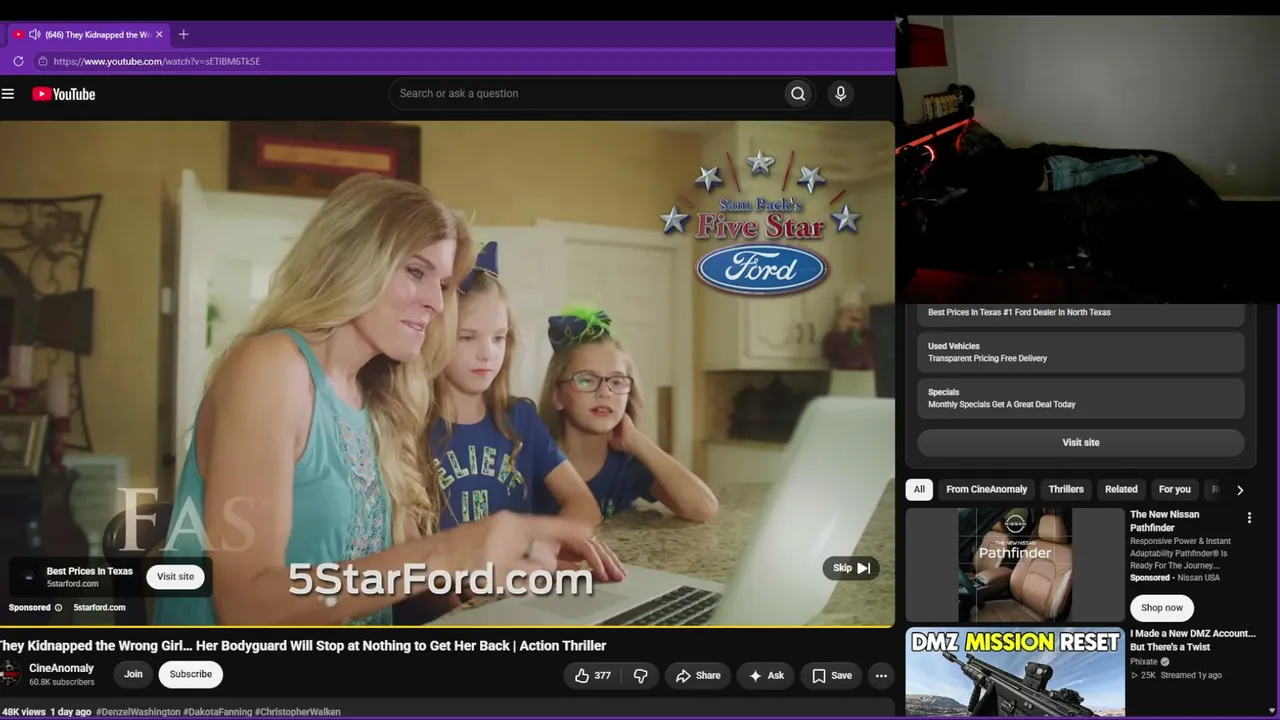The width and height of the screenshot is (1280, 720).
Task: Open a new browser tab
Action: click(183, 35)
